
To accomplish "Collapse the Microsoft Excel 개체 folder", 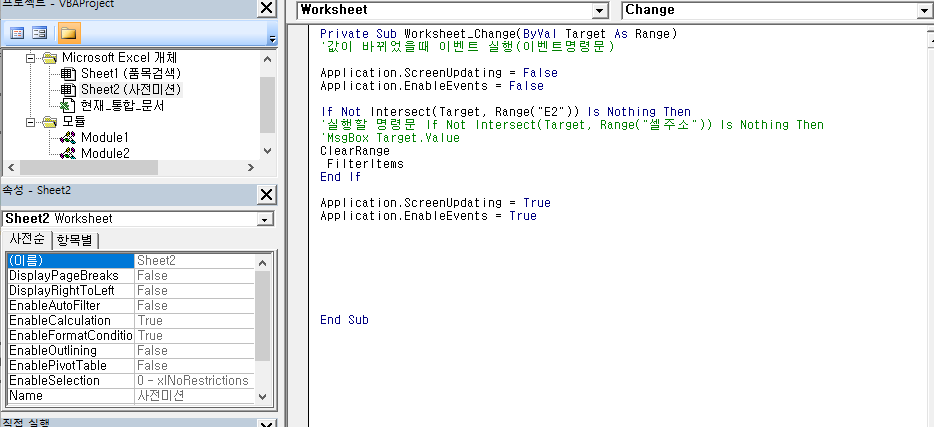I will tap(32, 58).
